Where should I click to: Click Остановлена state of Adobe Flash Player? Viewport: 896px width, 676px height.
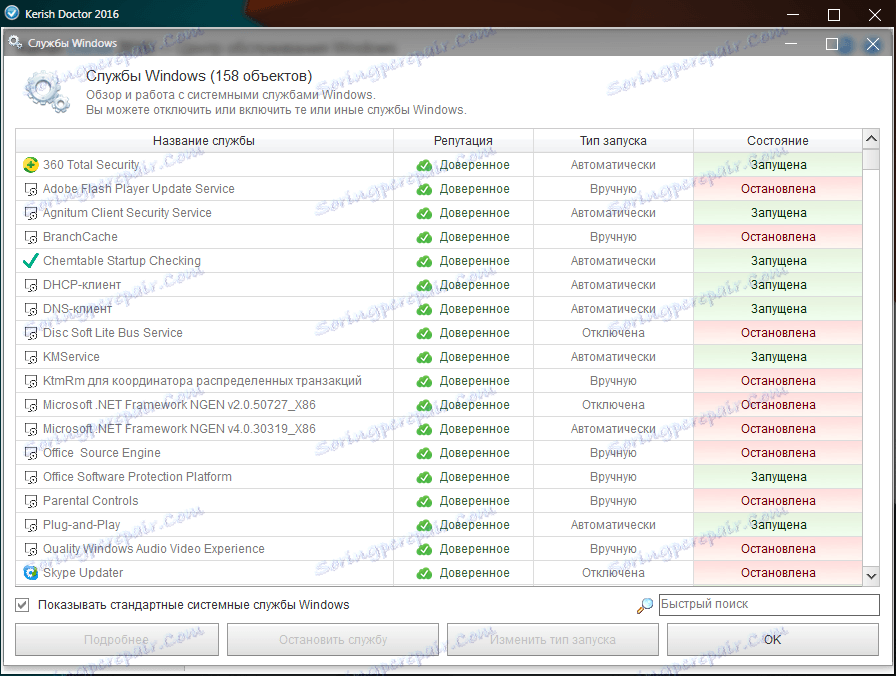(x=778, y=189)
